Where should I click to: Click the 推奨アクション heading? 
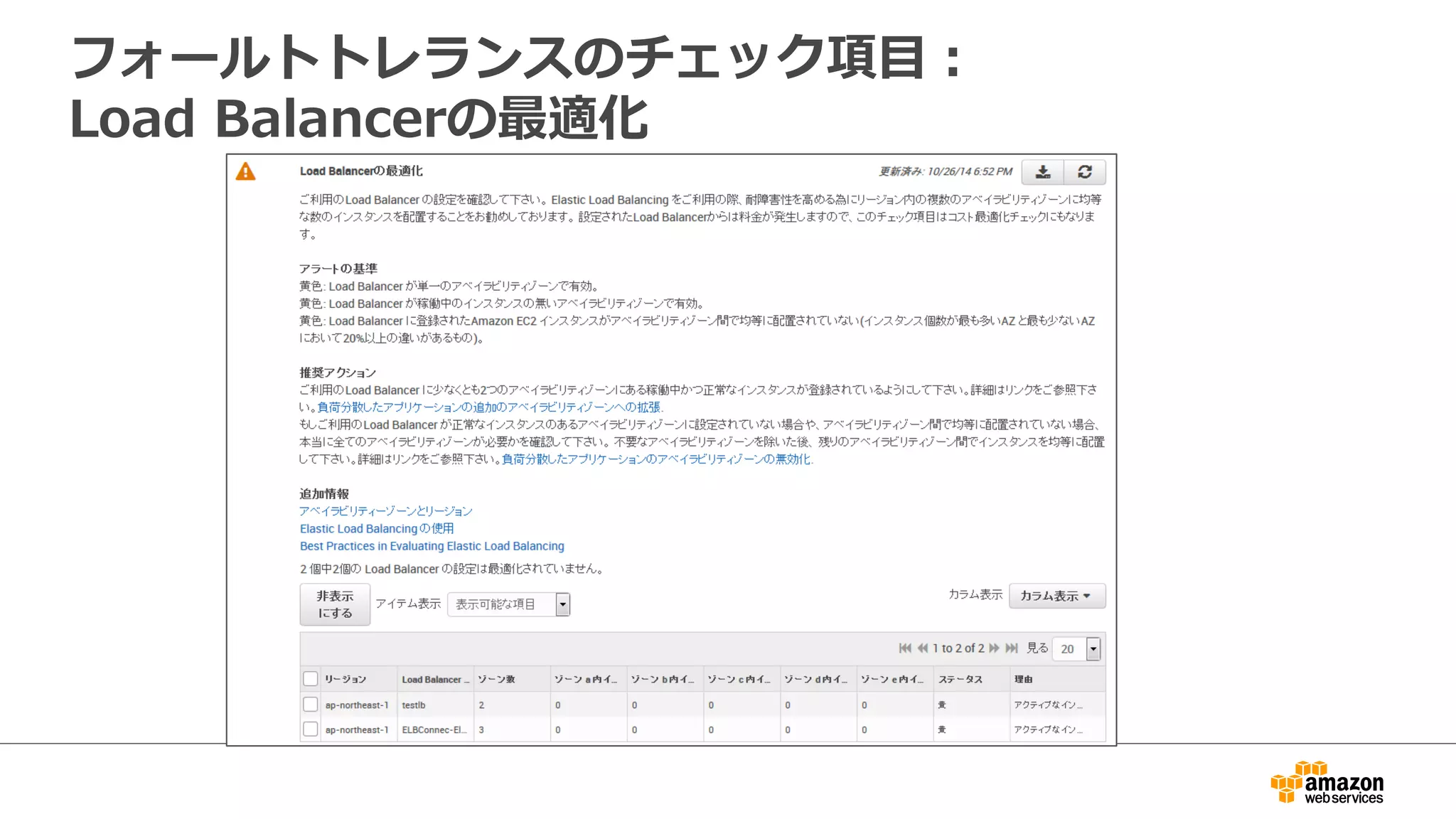click(338, 373)
